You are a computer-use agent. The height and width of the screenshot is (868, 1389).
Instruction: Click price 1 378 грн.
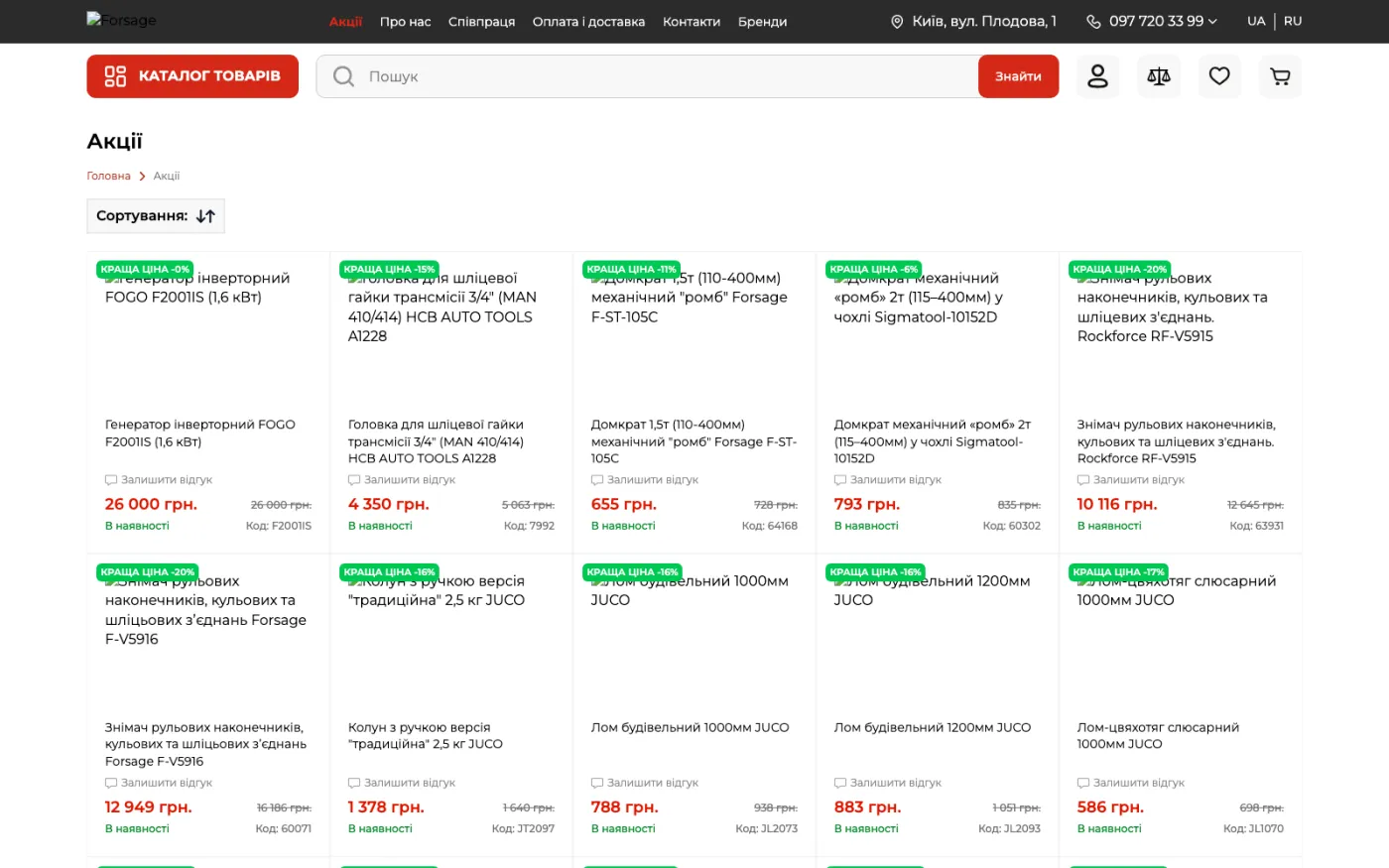pos(386,806)
